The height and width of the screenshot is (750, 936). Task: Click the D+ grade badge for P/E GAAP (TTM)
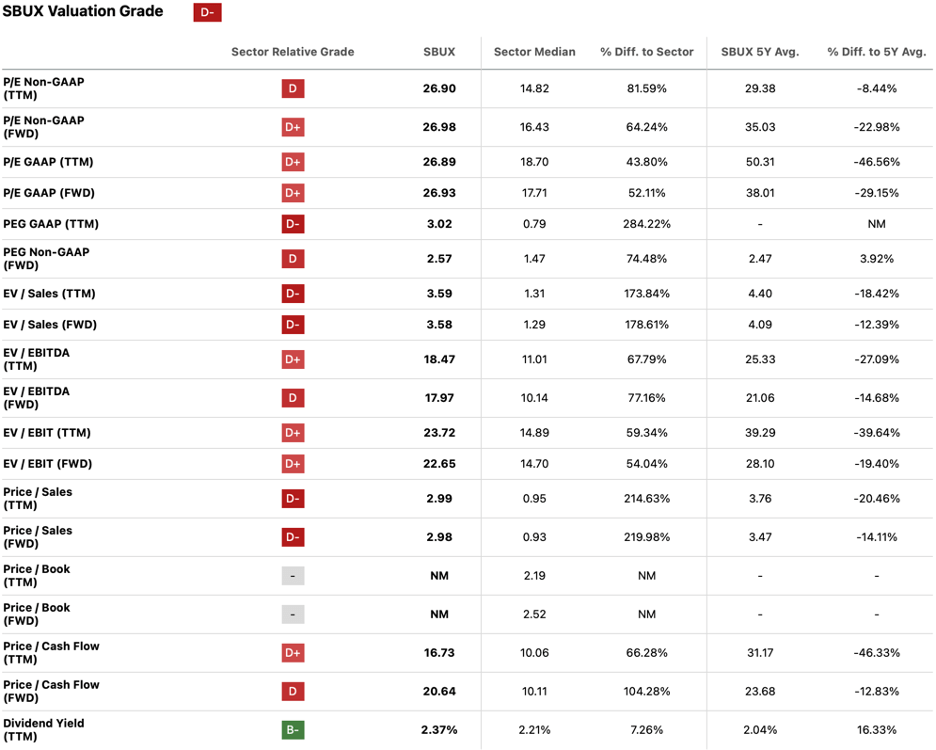(292, 162)
